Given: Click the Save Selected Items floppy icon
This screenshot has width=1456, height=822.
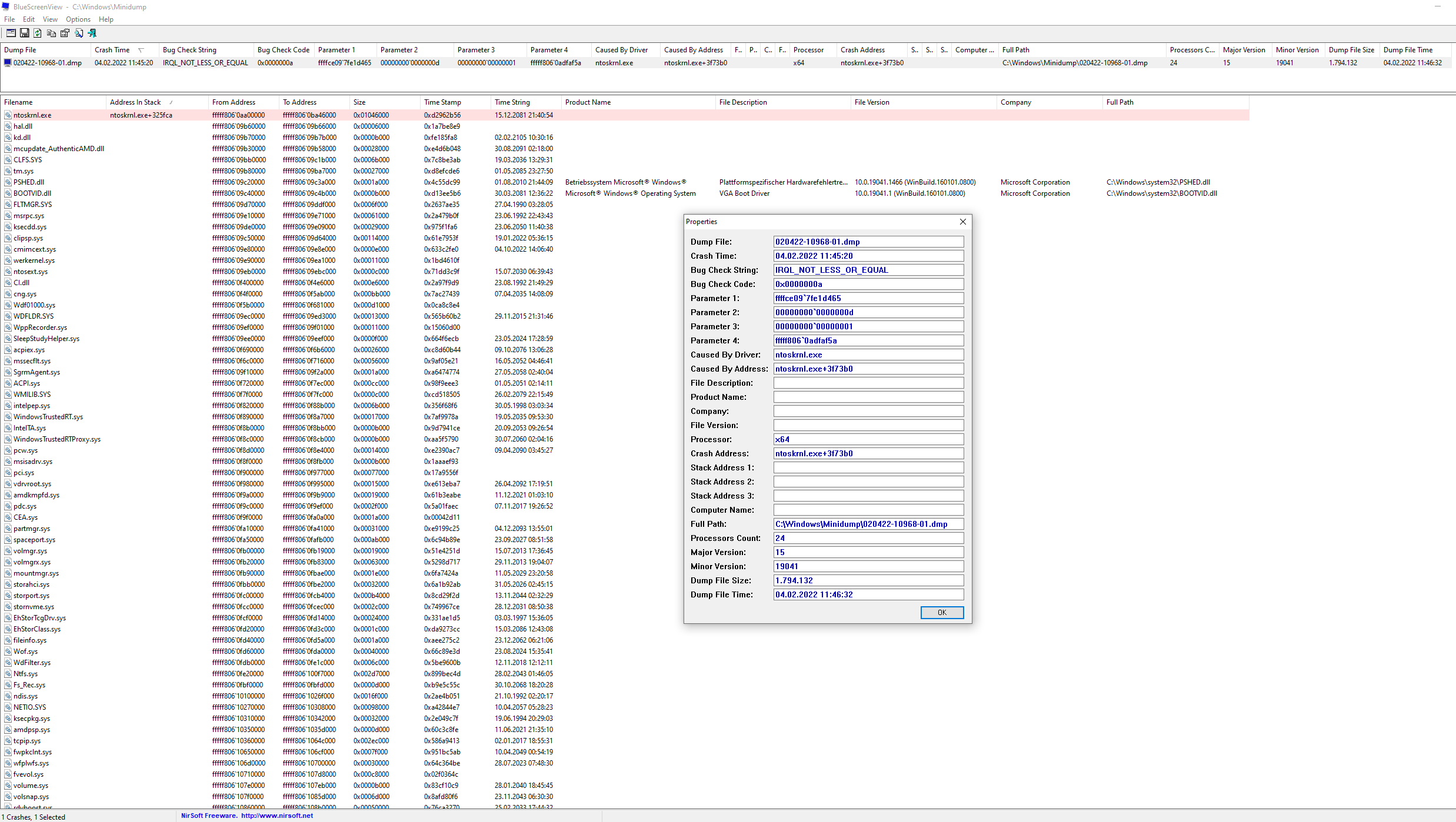Looking at the screenshot, I should [x=24, y=34].
